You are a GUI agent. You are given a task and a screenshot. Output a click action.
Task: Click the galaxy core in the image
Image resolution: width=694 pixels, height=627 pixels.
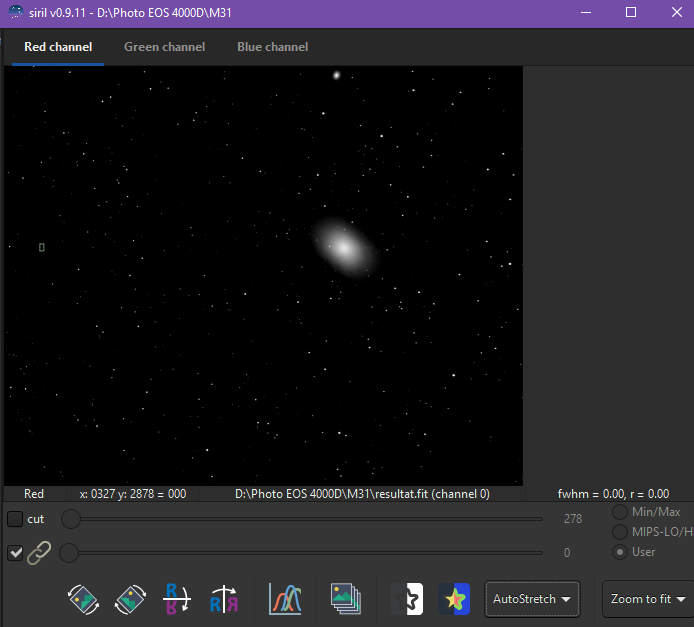coord(344,248)
